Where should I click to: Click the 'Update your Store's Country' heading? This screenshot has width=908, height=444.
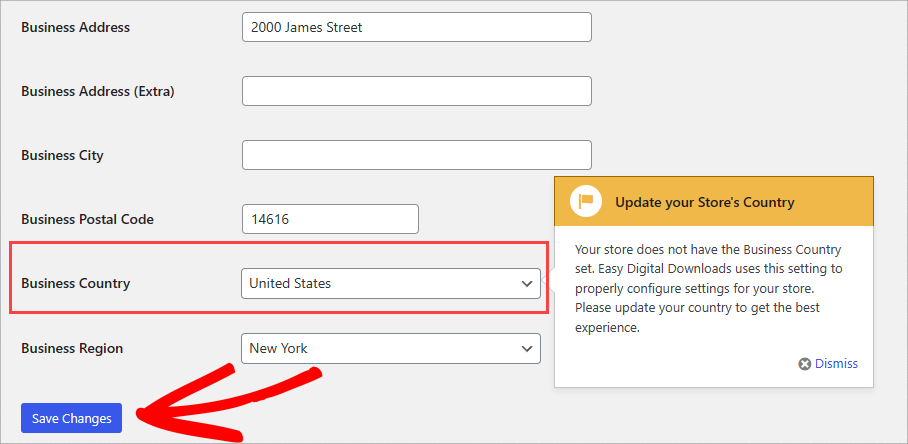point(704,202)
